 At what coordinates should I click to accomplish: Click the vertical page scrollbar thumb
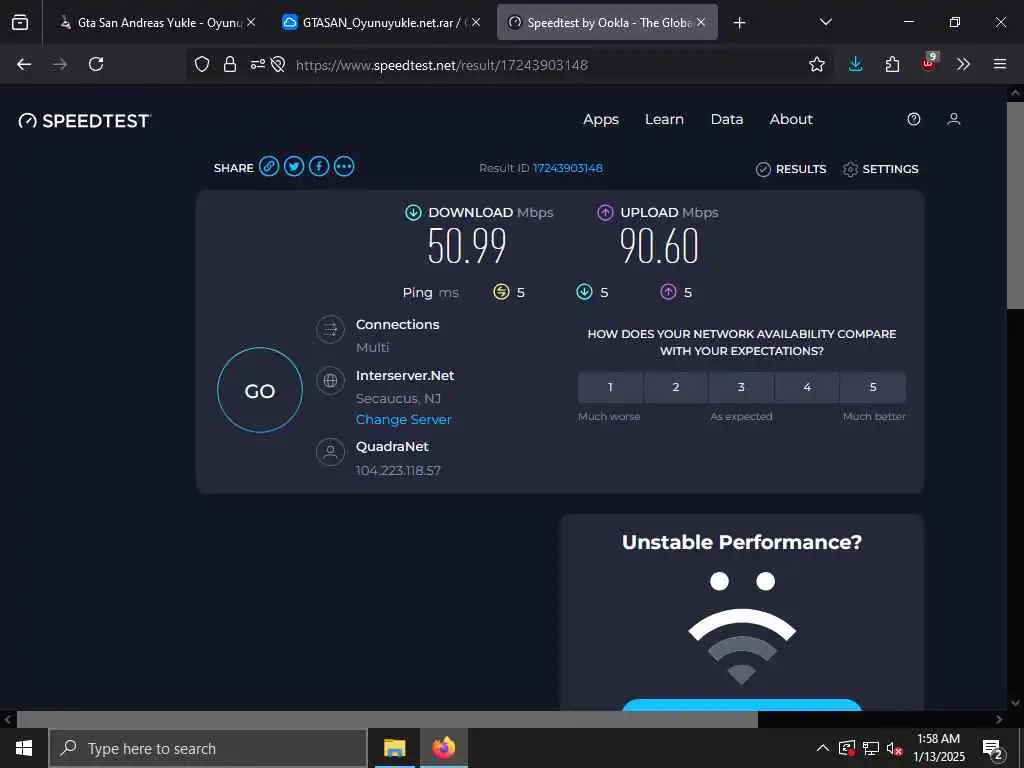tap(1015, 204)
